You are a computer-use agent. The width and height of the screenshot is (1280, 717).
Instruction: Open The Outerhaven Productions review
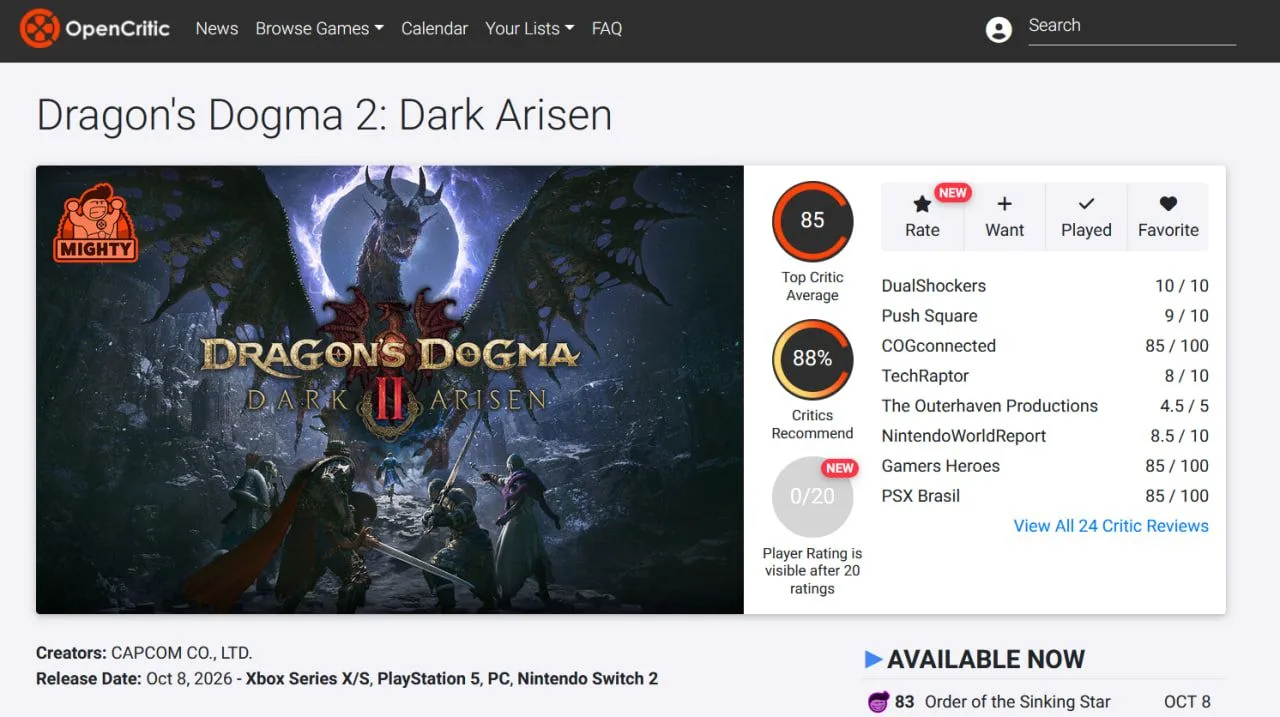[x=989, y=406]
